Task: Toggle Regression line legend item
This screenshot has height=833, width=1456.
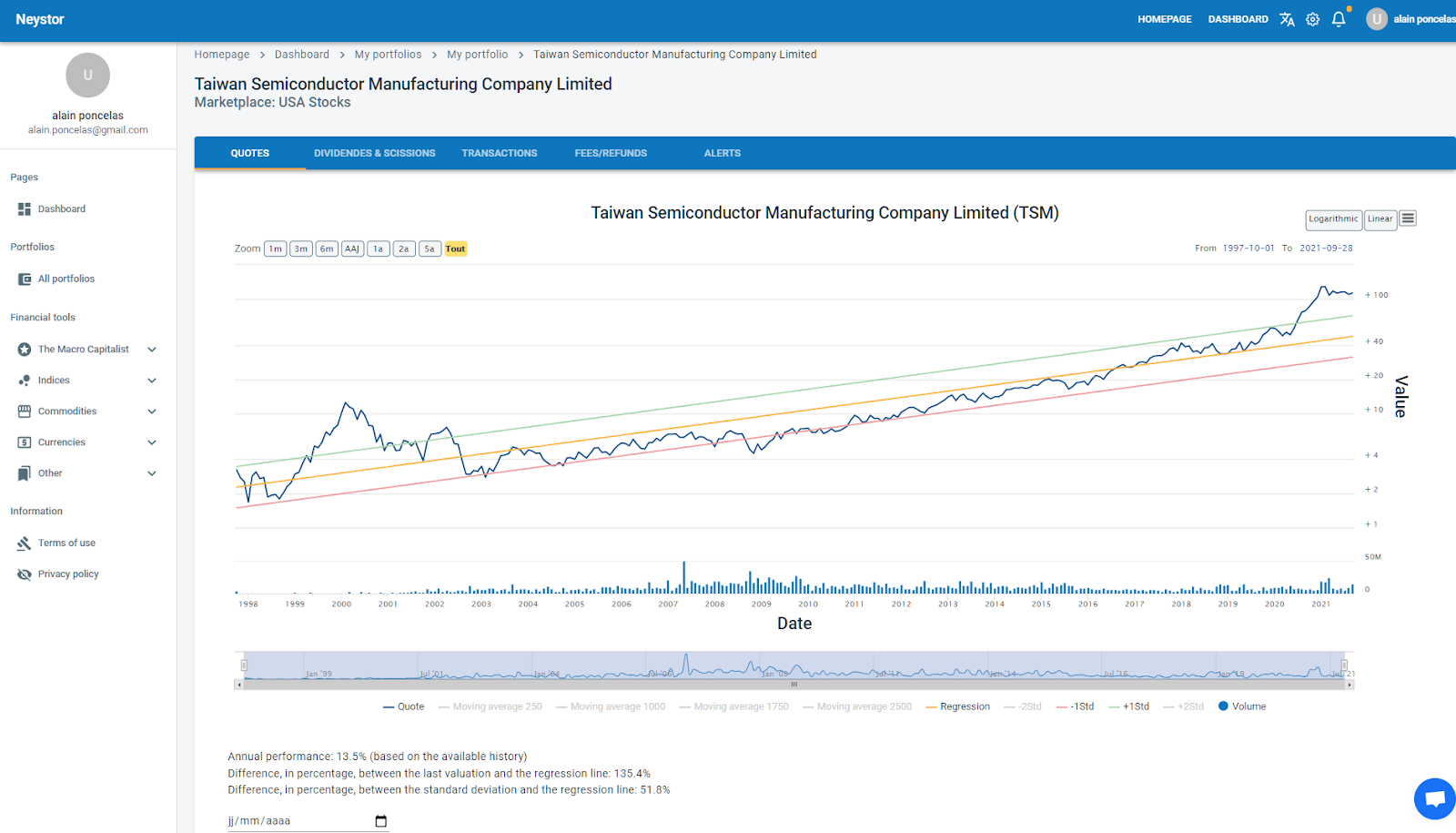Action: click(958, 706)
